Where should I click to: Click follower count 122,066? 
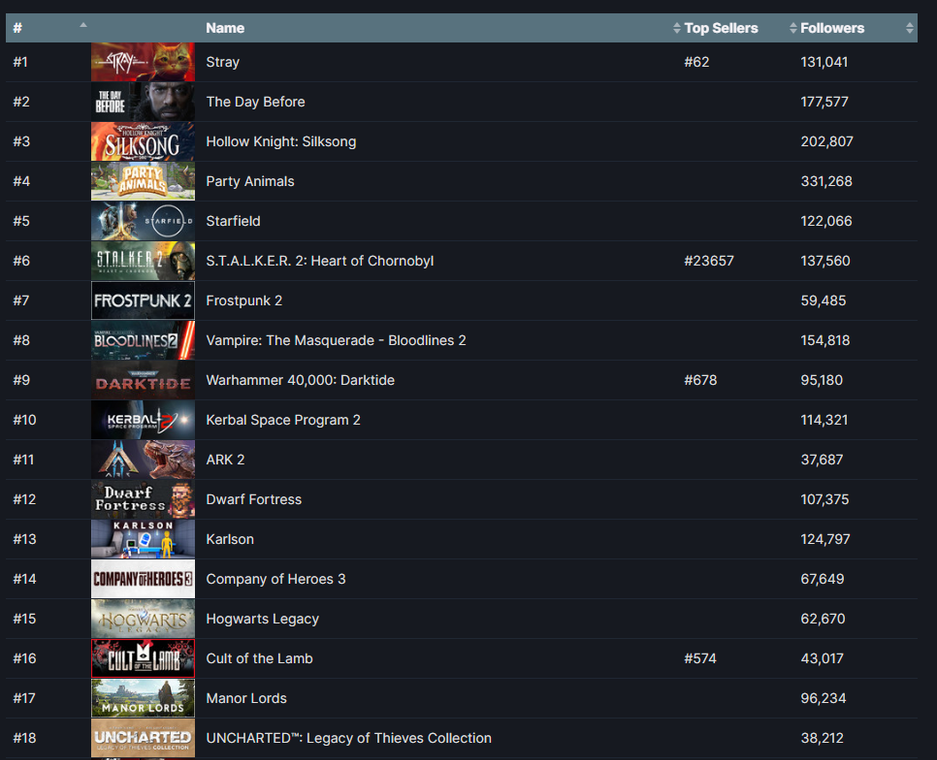[x=826, y=221]
